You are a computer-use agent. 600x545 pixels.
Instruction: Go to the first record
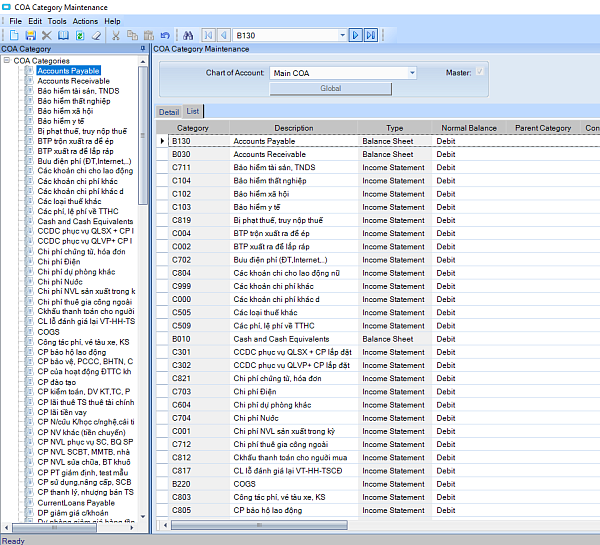point(209,36)
